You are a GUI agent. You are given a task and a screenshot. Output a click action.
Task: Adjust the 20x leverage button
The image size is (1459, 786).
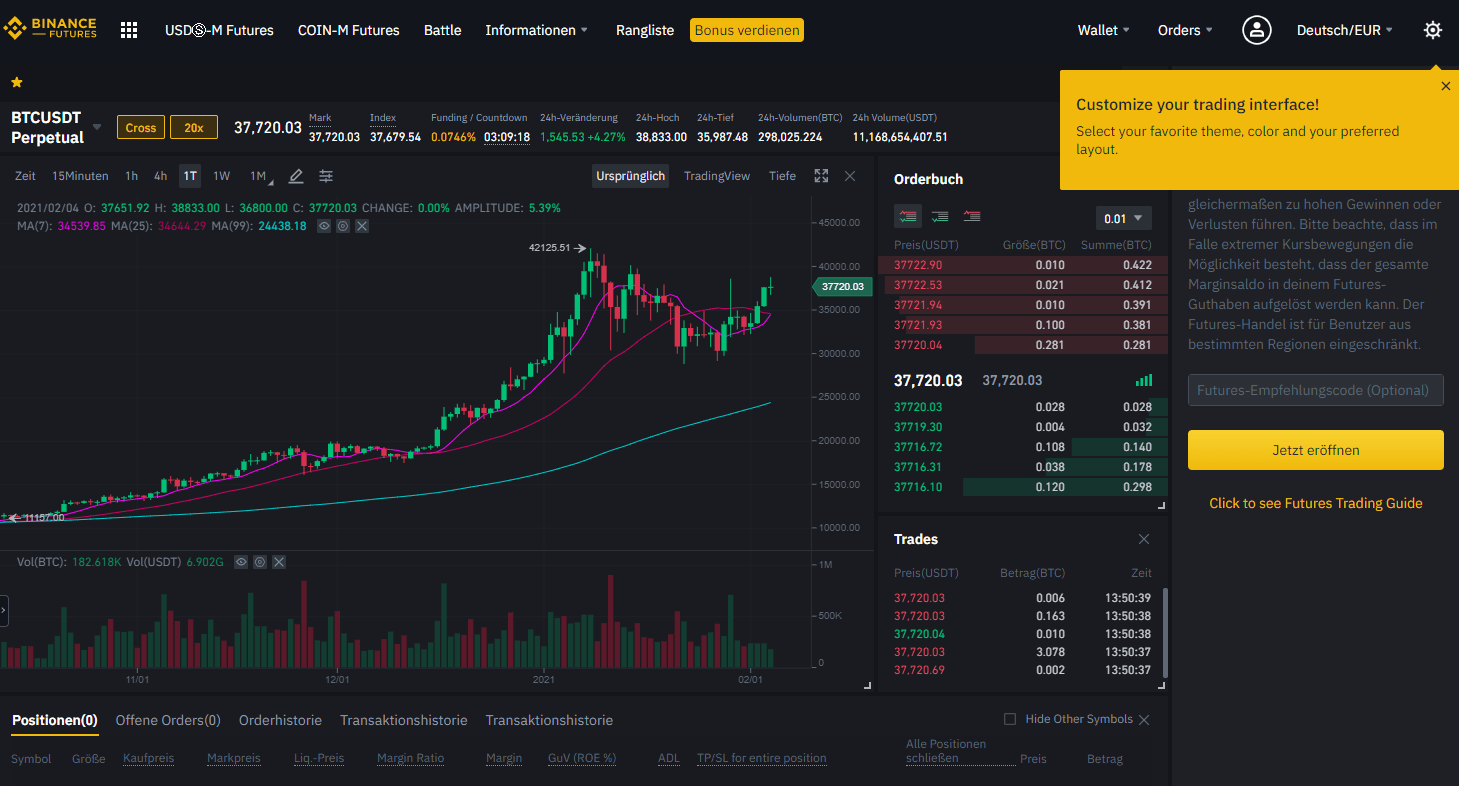pyautogui.click(x=194, y=127)
